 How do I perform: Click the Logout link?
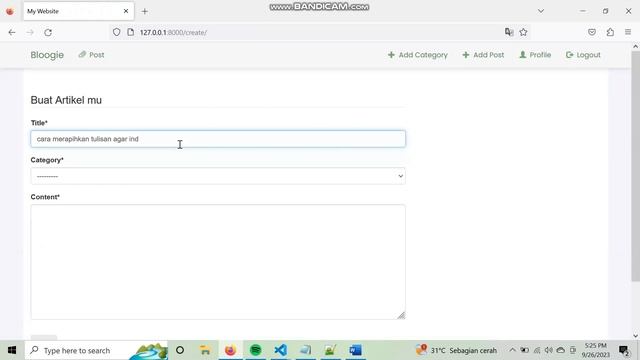583,55
